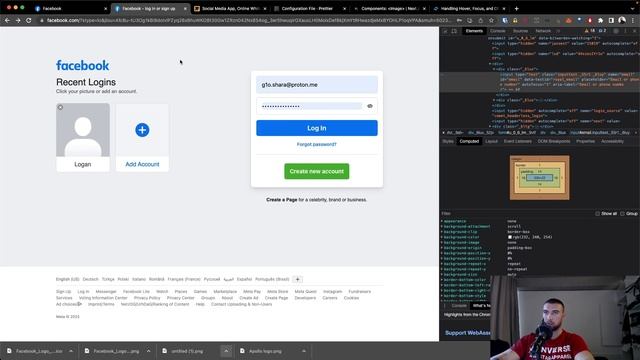Click the browser forward arrow
Screen dimensions: 640x360
point(18,20)
